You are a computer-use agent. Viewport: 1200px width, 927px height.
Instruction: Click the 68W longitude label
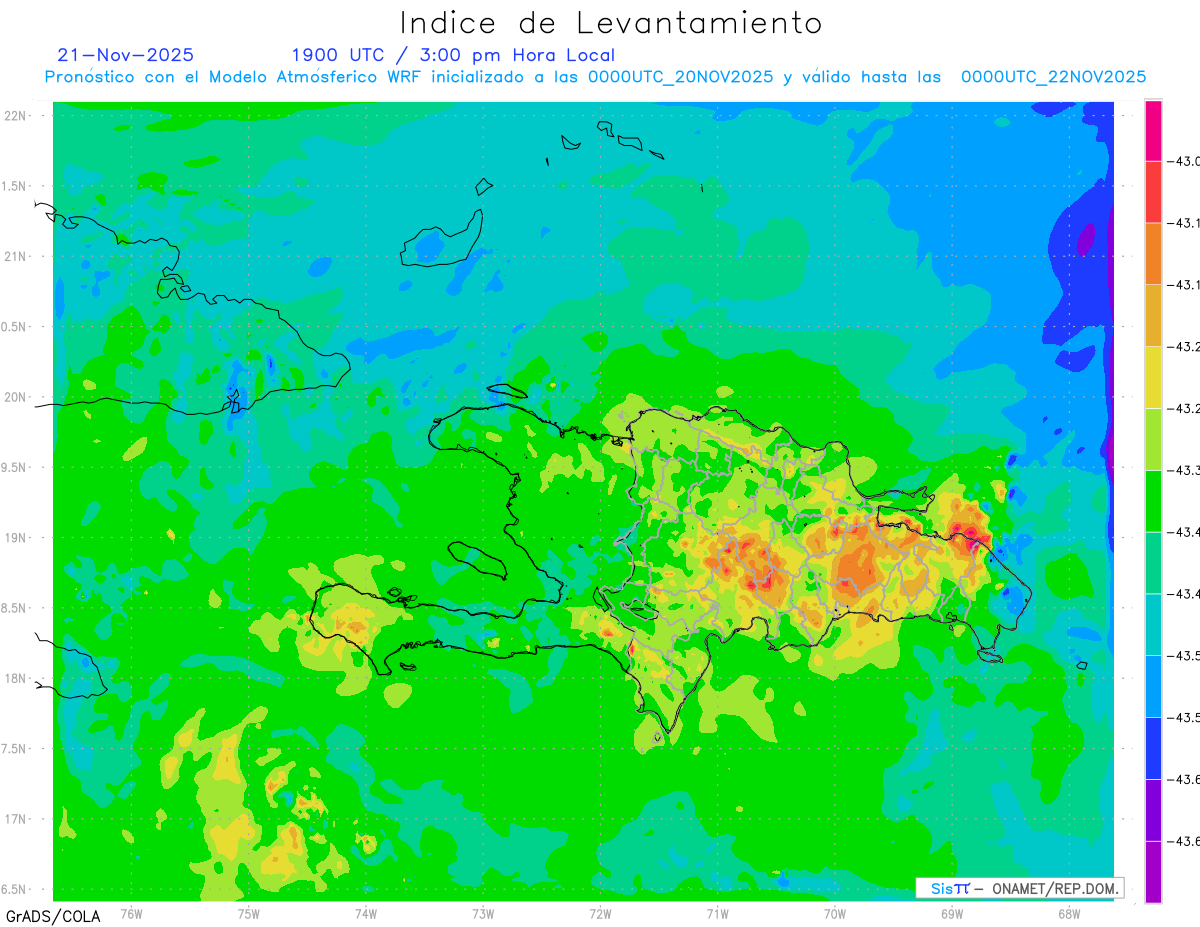point(1069,912)
